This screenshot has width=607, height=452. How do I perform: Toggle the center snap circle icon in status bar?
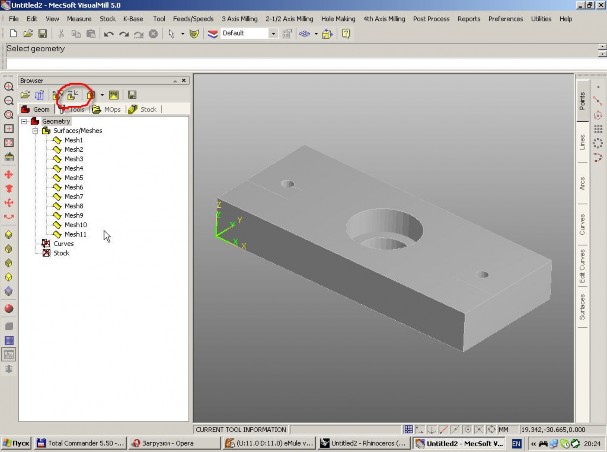coord(468,430)
